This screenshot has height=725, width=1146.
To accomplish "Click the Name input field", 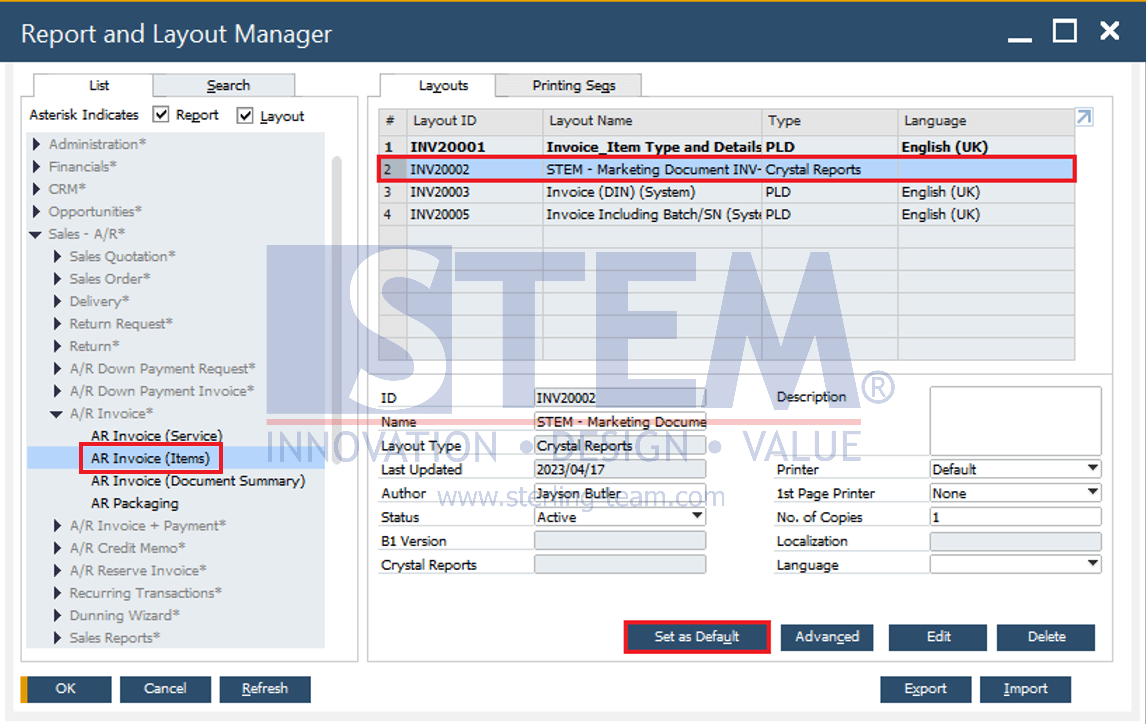I will coord(621,422).
